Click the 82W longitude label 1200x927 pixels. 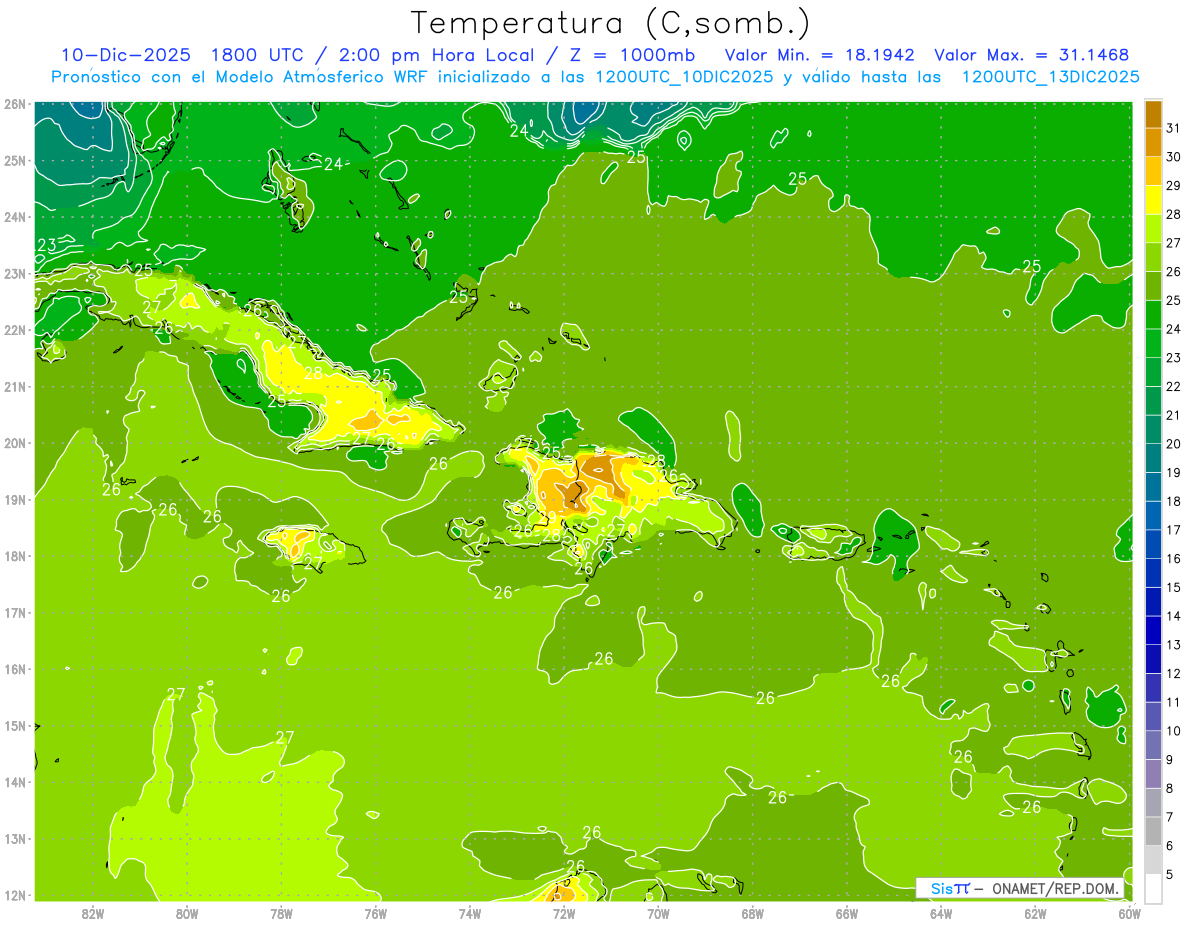(x=92, y=913)
